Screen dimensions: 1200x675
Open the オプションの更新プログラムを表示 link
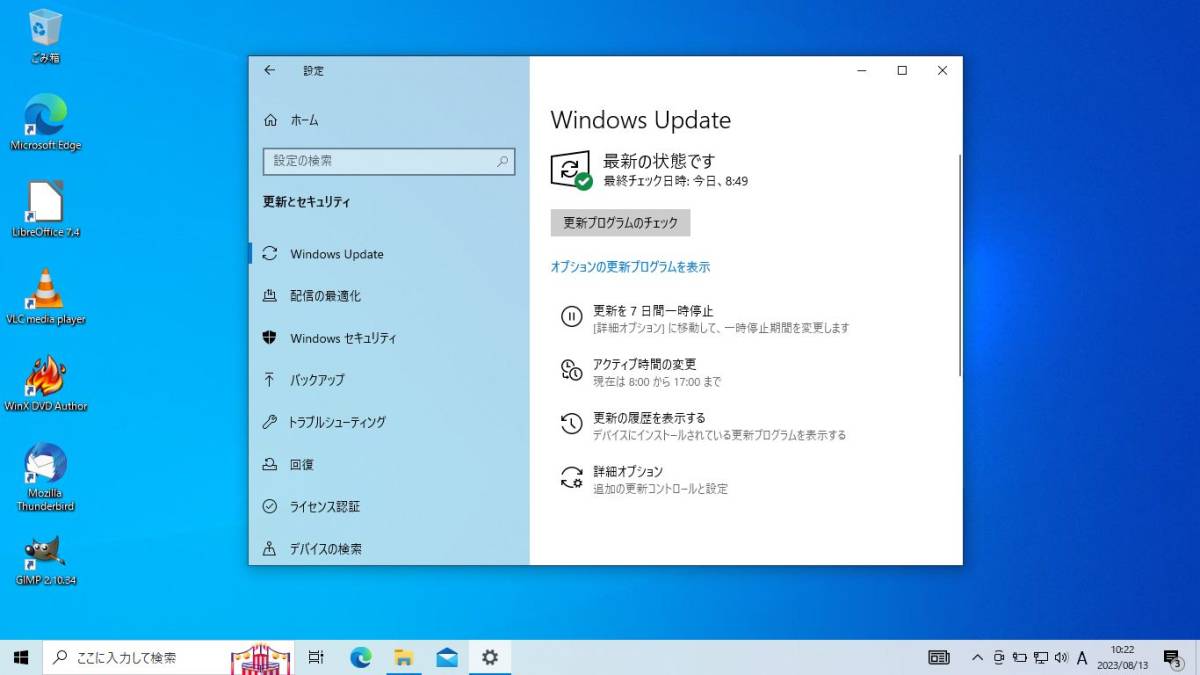click(x=630, y=267)
